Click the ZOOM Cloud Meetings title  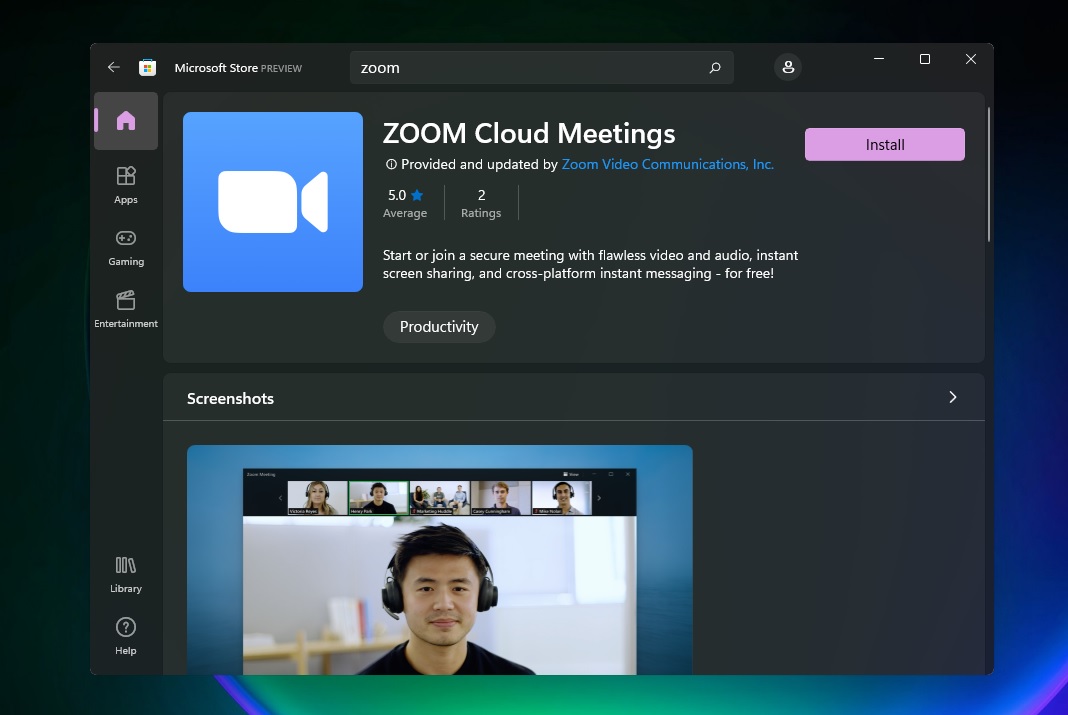(x=529, y=133)
